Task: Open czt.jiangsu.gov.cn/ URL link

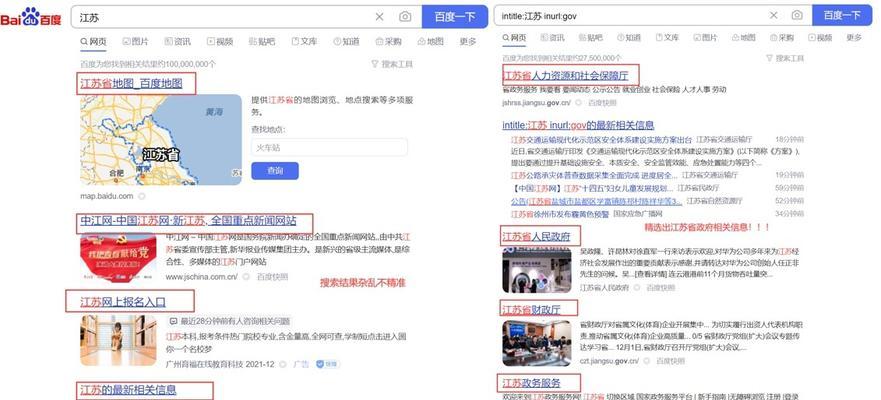Action: (x=609, y=361)
